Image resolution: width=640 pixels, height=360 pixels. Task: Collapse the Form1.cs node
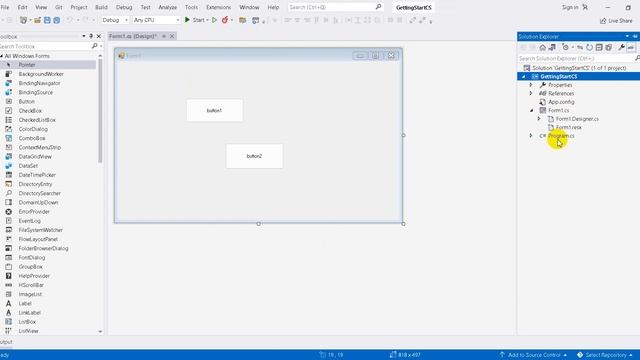tap(531, 110)
